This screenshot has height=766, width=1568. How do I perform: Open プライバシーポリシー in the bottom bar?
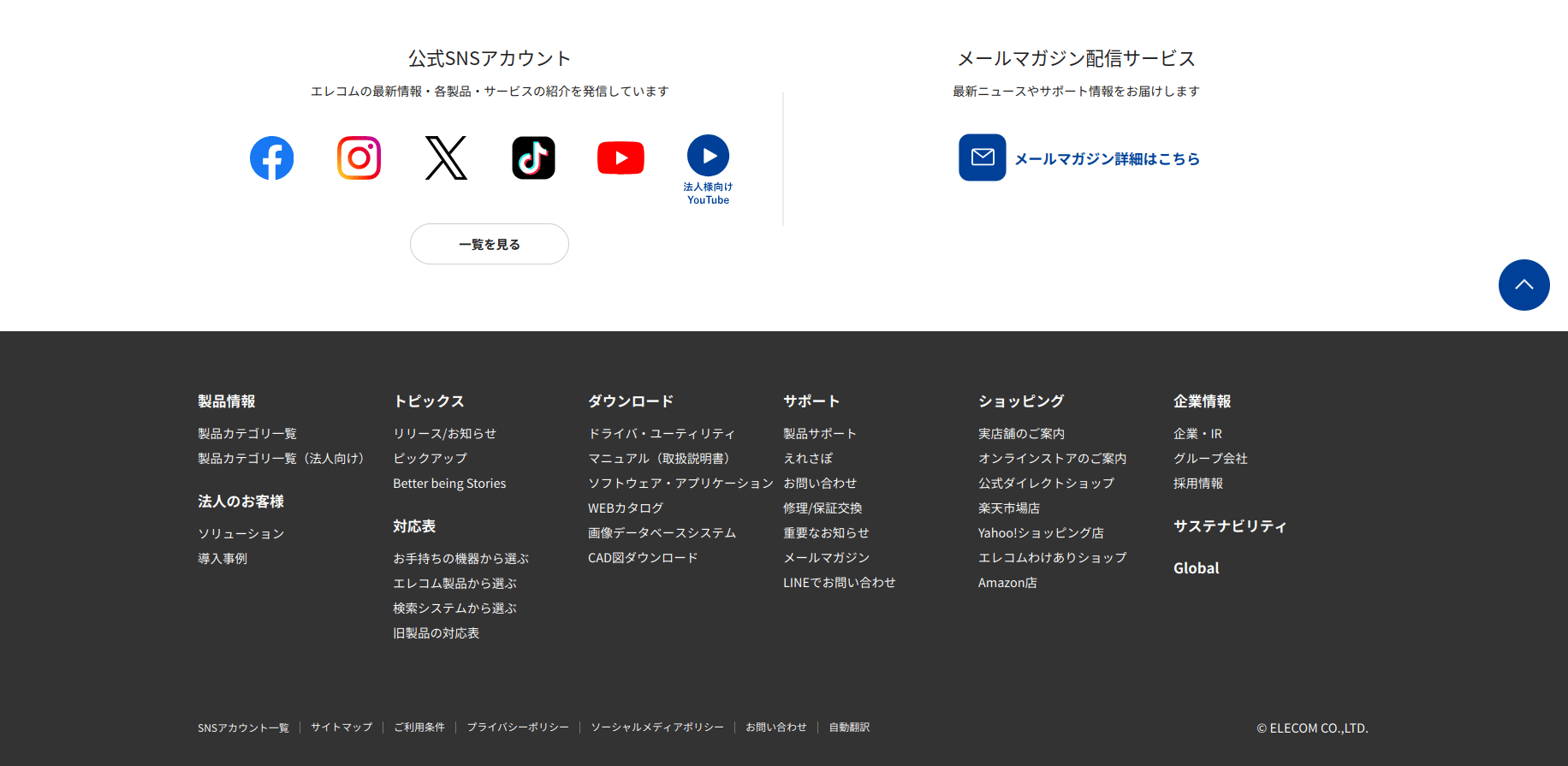point(518,727)
